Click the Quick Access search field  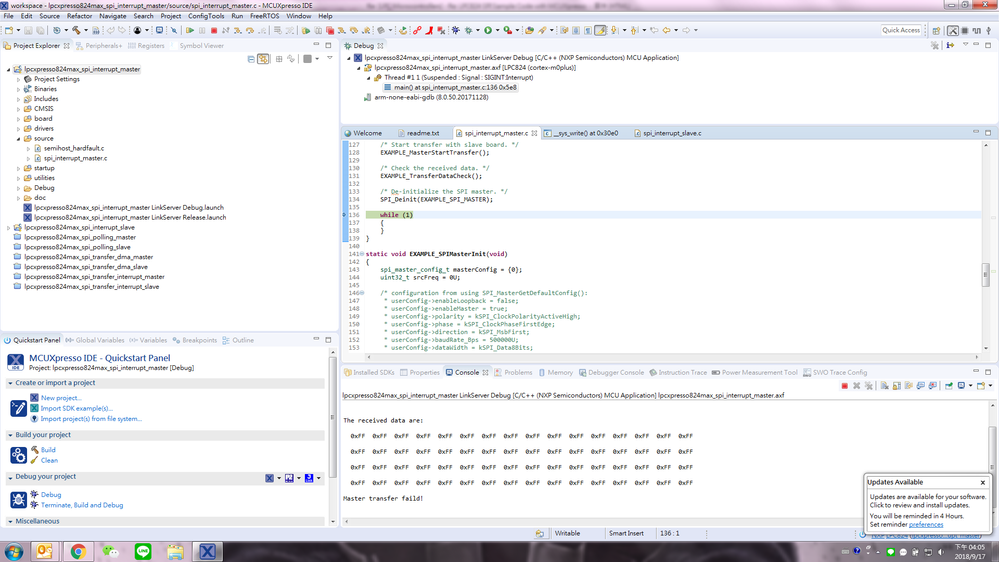pyautogui.click(x=900, y=30)
